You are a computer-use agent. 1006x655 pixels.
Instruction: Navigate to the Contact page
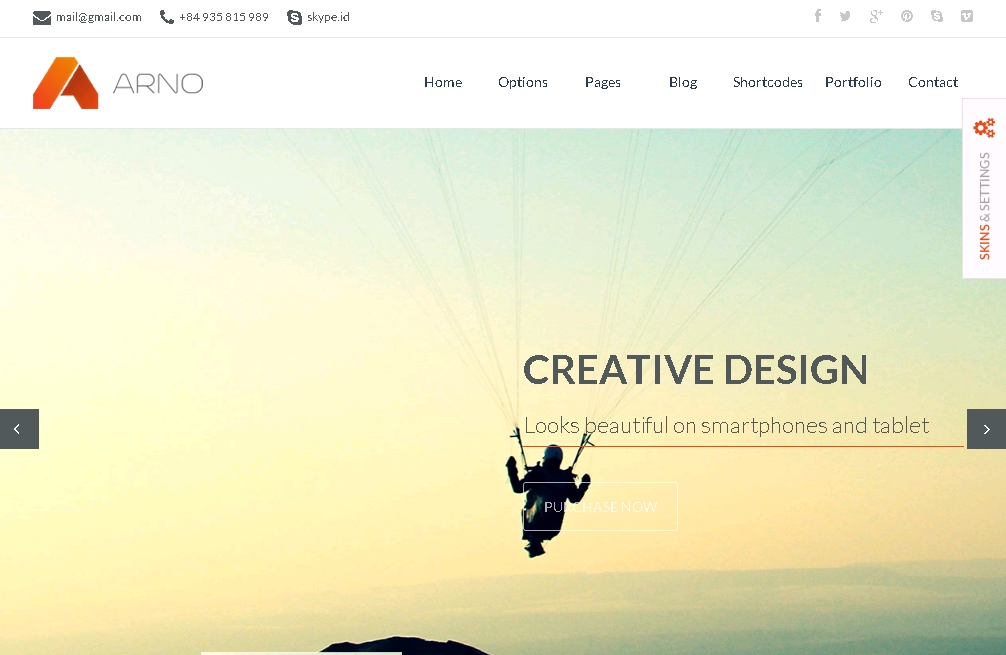click(932, 82)
